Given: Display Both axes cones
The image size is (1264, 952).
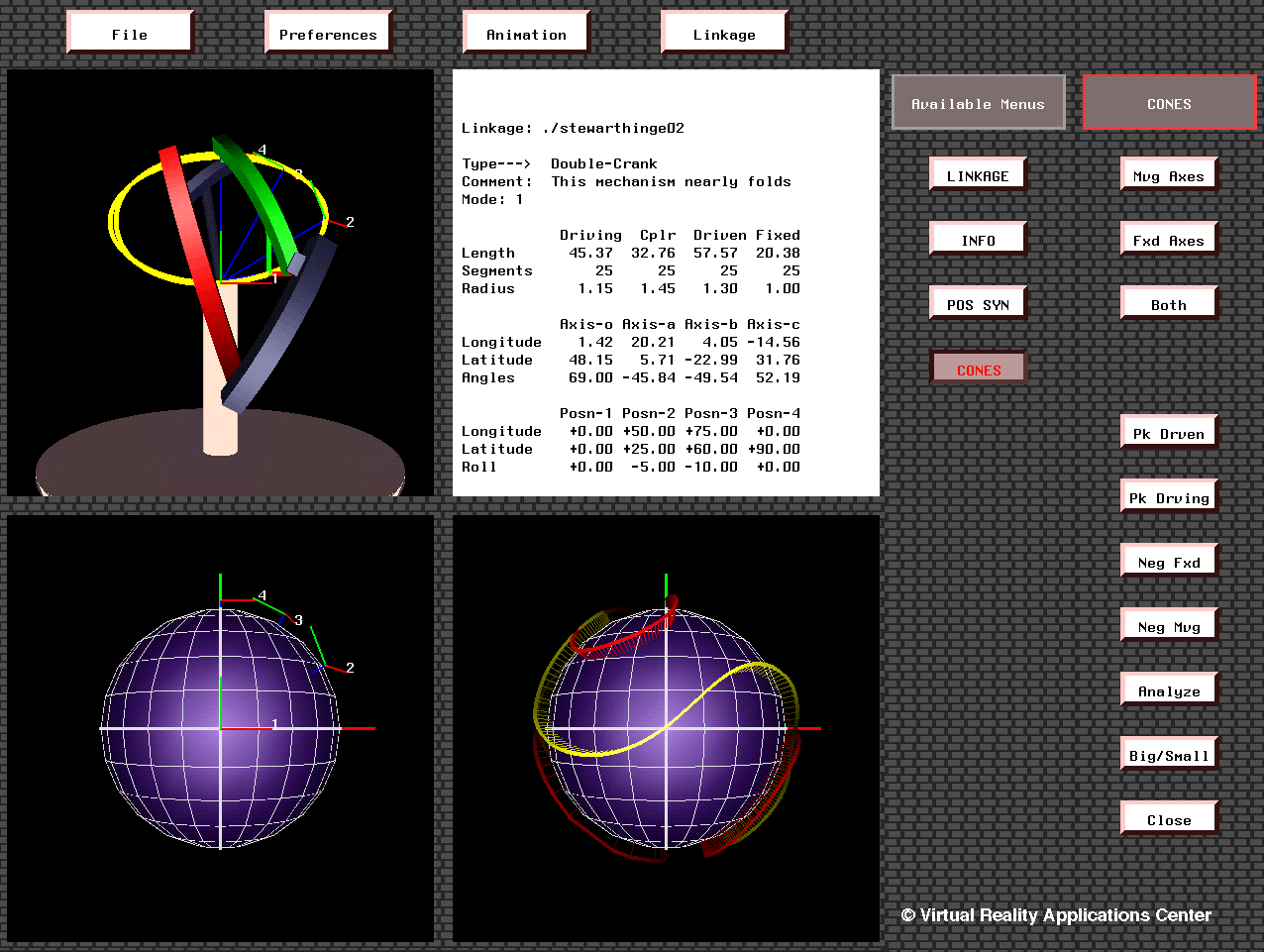Looking at the screenshot, I should (x=1169, y=304).
